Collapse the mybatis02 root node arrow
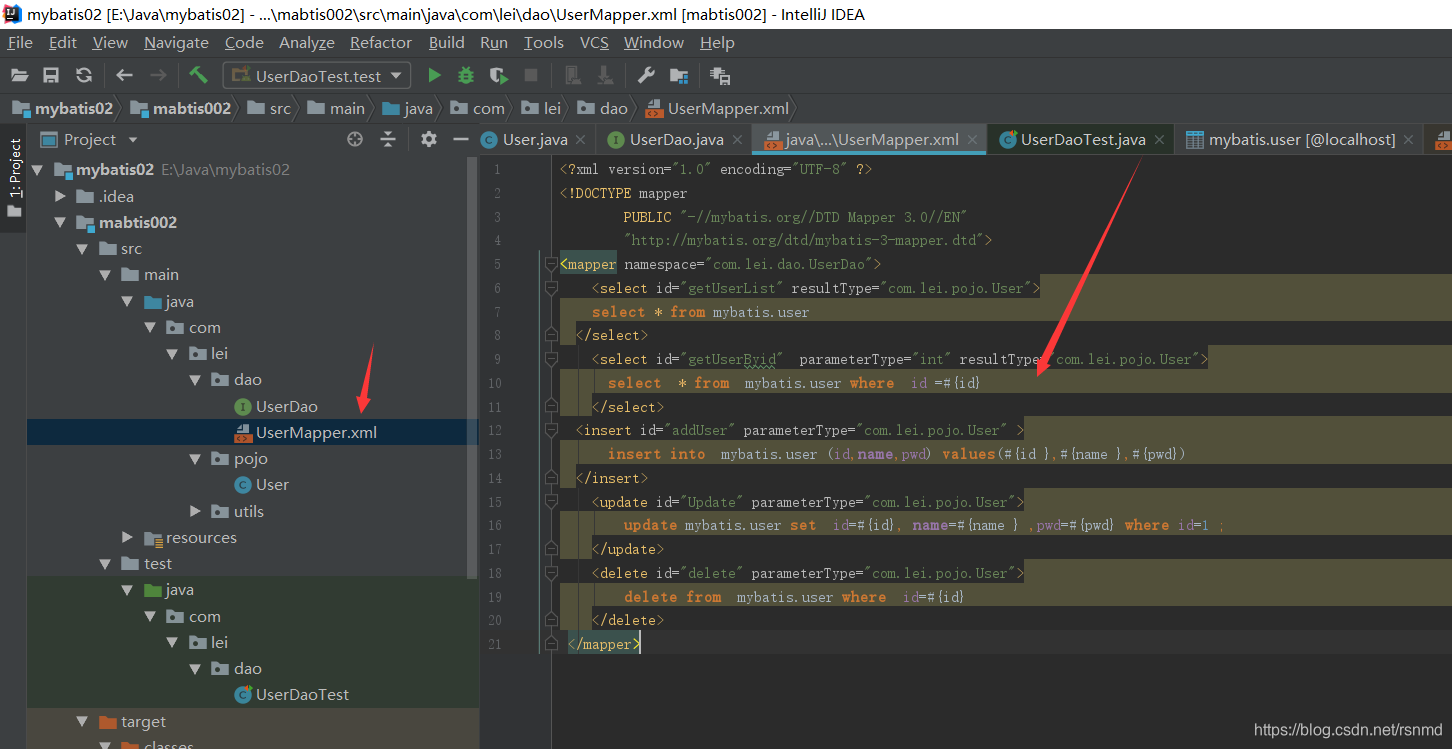The image size is (1452, 749). (37, 169)
